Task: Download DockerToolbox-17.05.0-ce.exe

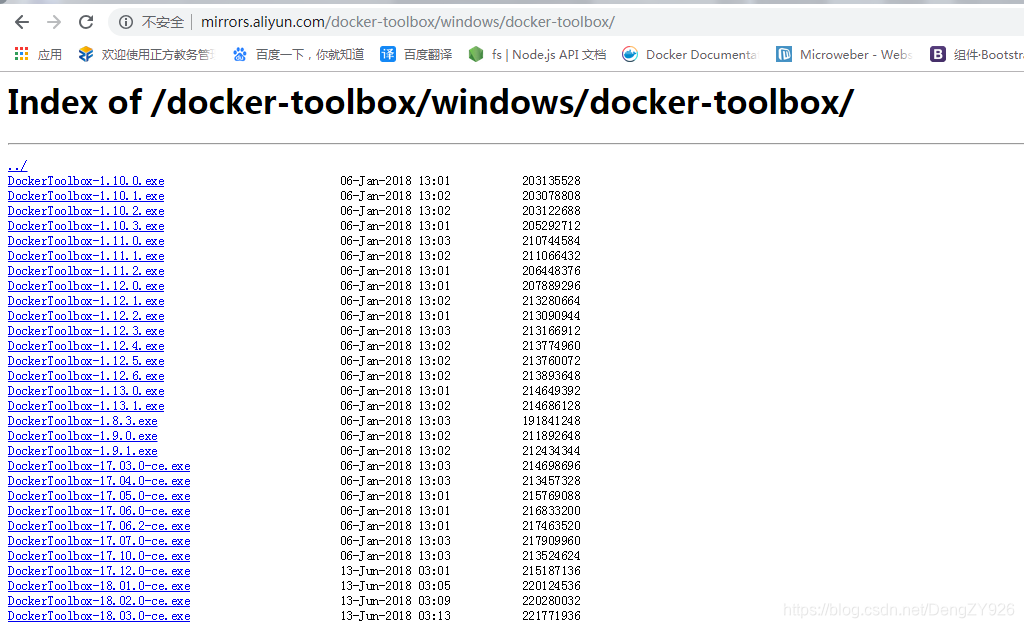Action: (x=99, y=496)
